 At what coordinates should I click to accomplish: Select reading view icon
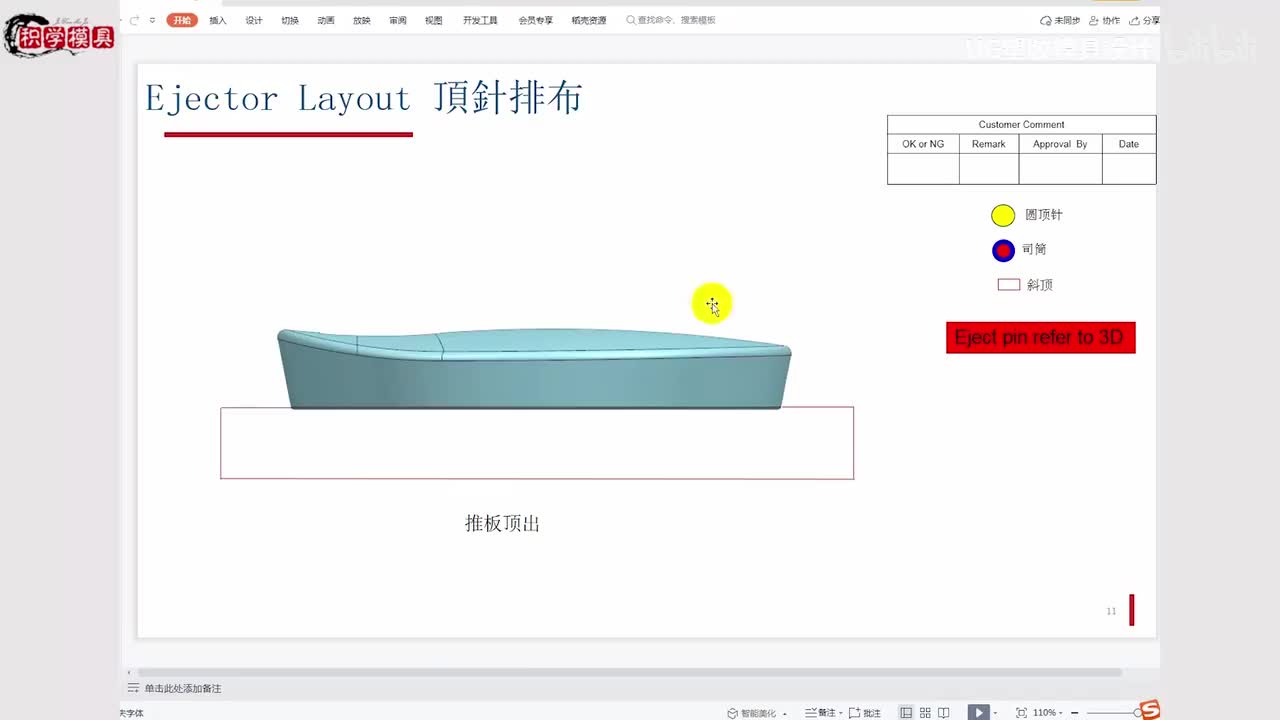pos(944,713)
